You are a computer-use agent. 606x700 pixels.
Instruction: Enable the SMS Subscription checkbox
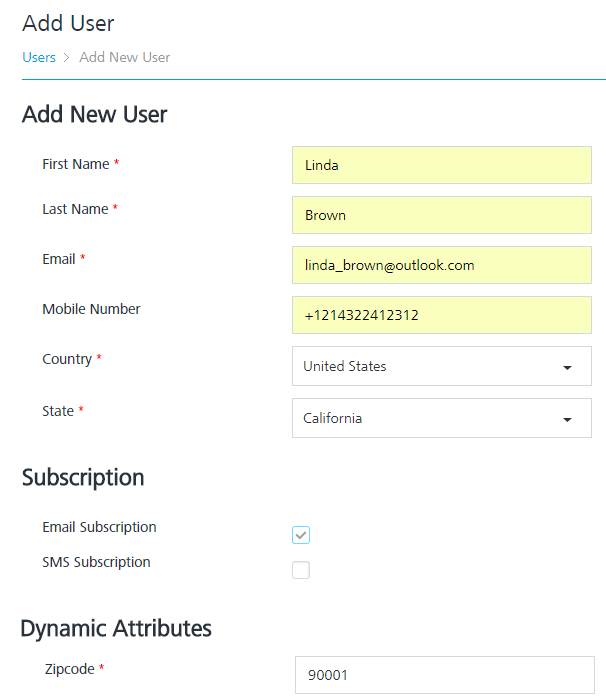[301, 570]
